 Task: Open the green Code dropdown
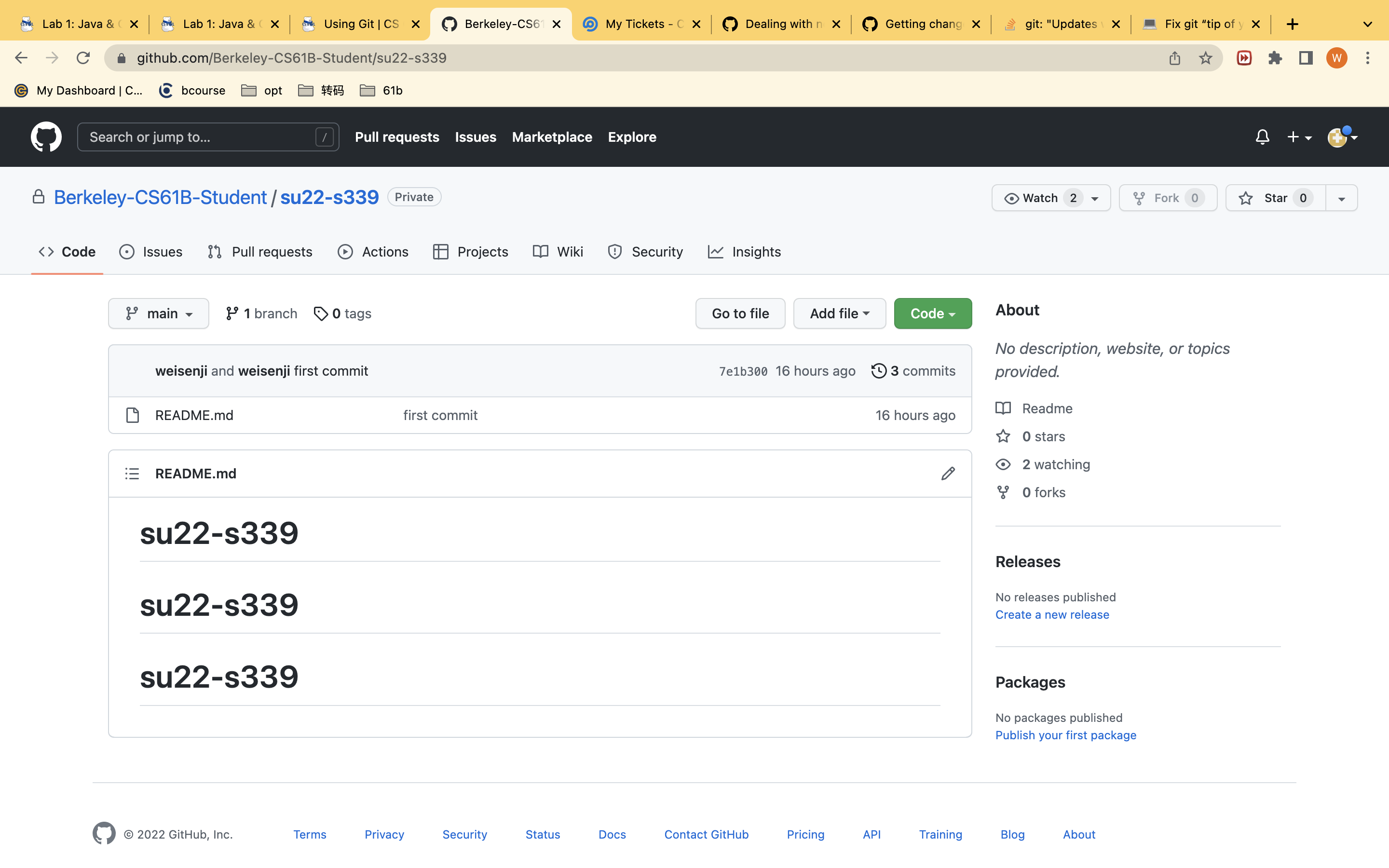pyautogui.click(x=932, y=313)
